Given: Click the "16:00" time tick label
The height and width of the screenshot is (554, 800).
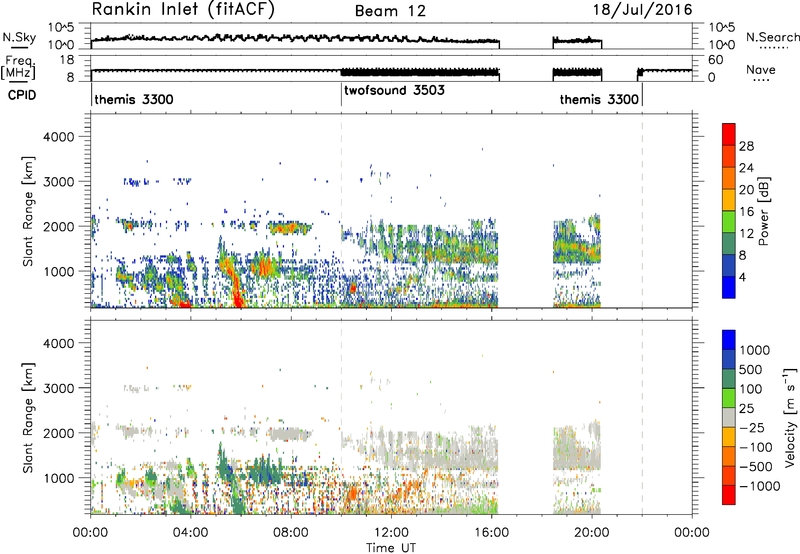Looking at the screenshot, I should (x=491, y=533).
